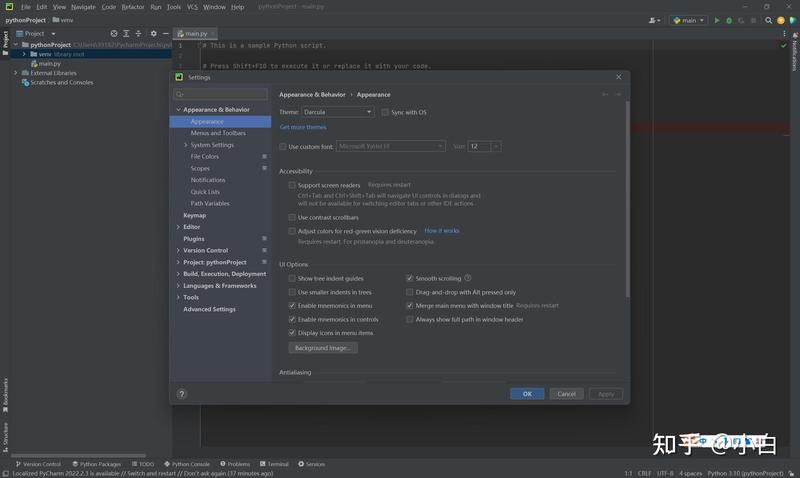Click Cancel in Settings dialog

(x=566, y=394)
